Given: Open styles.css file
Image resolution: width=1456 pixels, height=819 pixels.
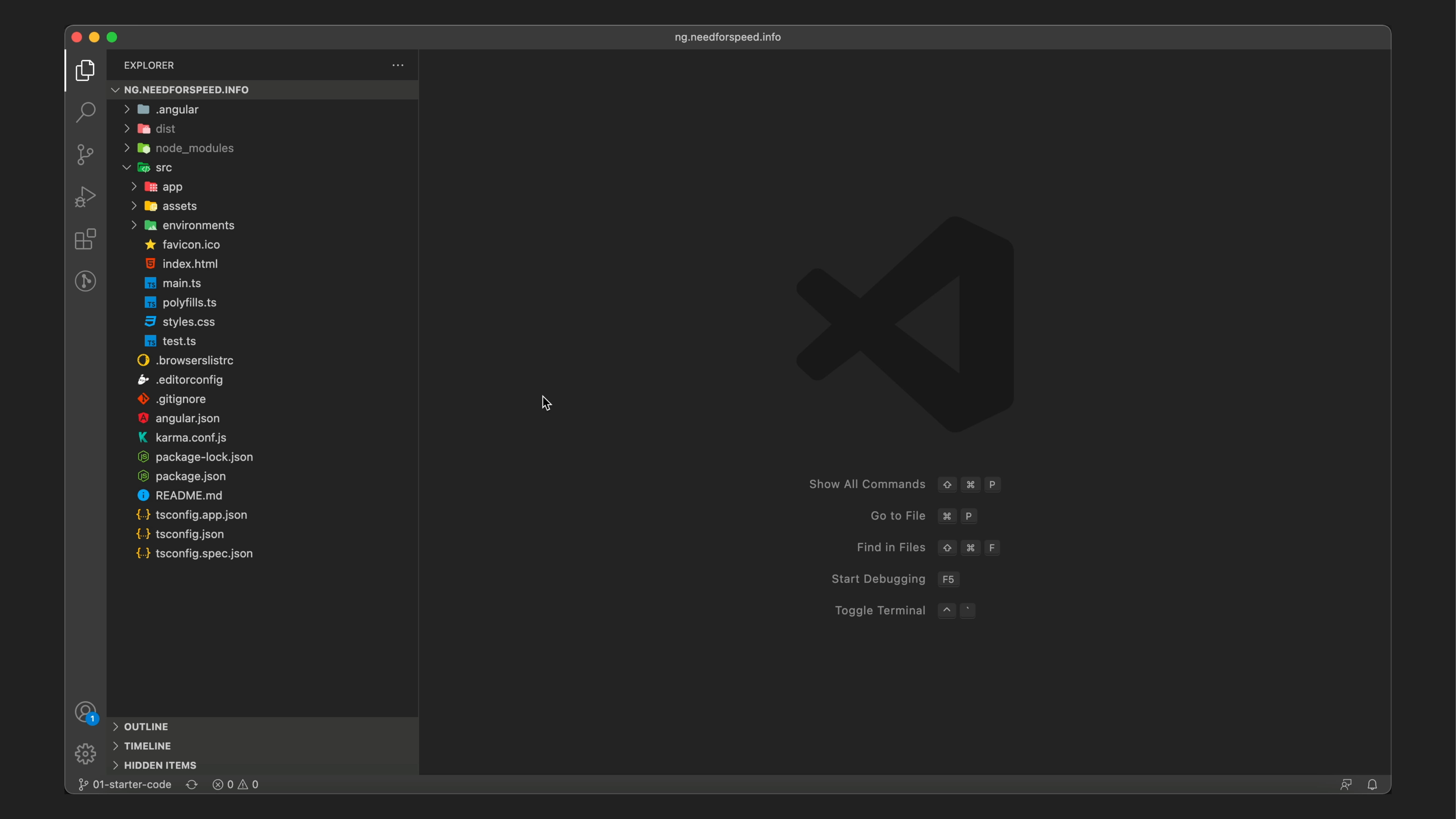Looking at the screenshot, I should 263,322.
